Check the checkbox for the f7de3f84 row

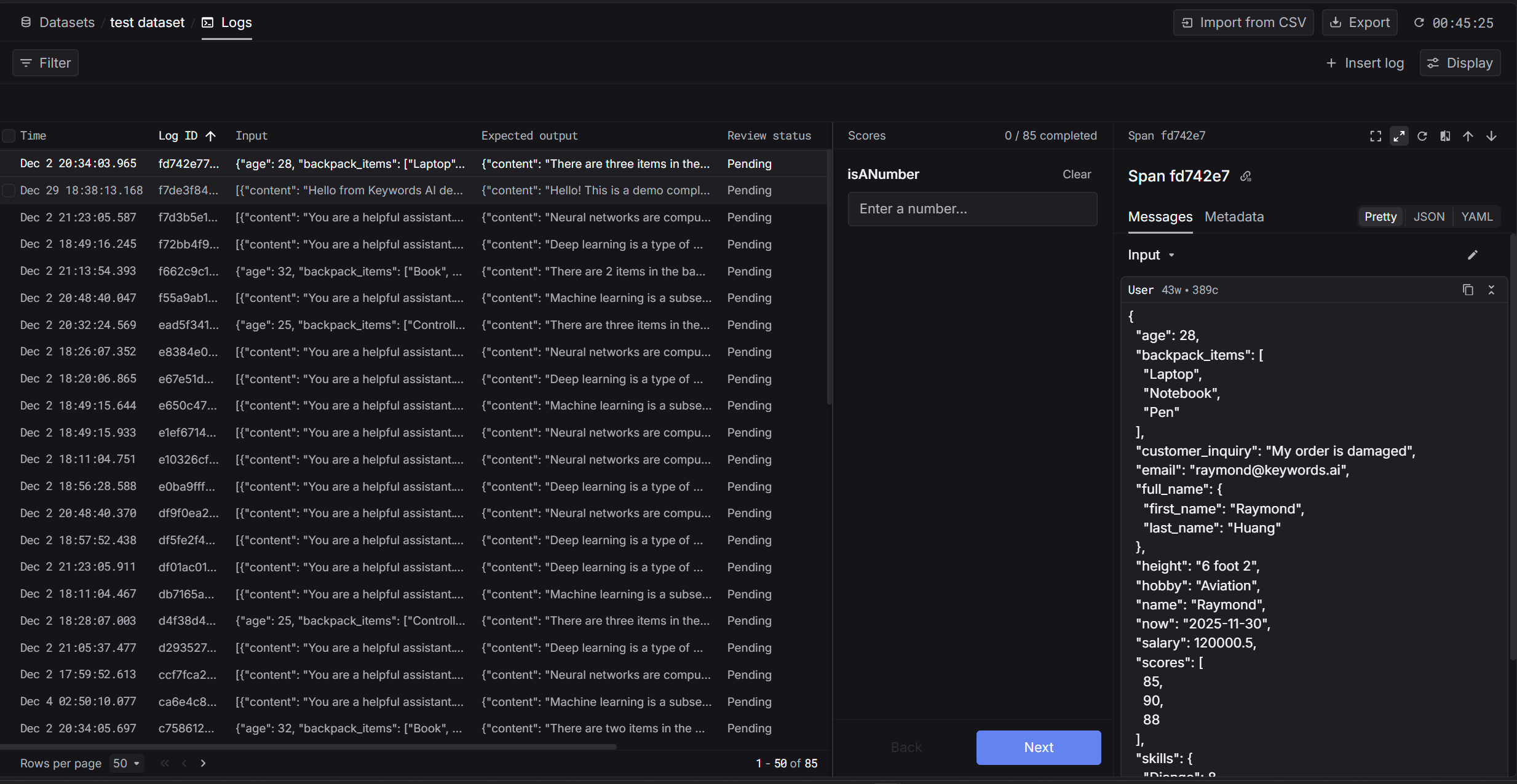tap(9, 191)
